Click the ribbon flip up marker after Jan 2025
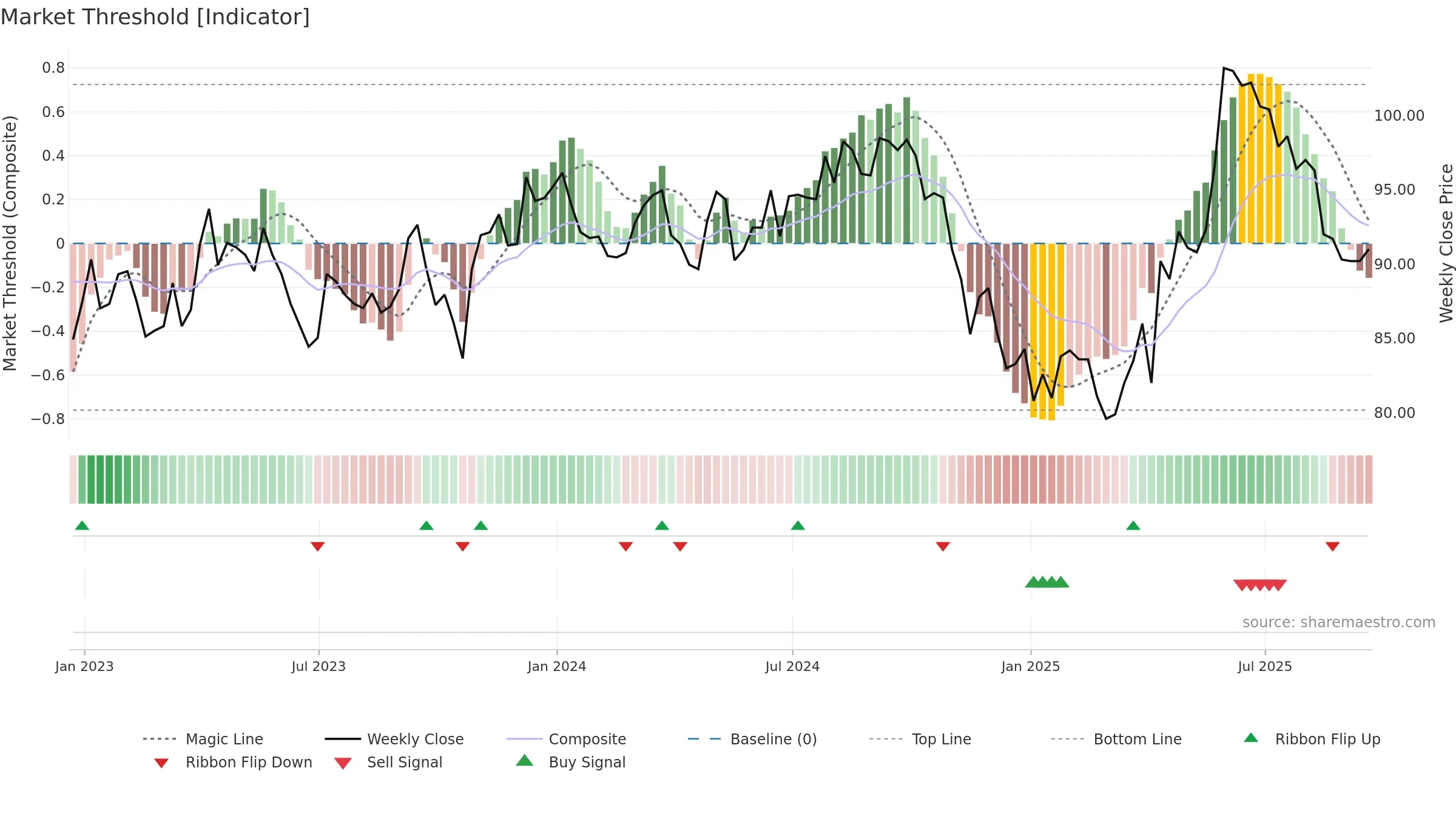This screenshot has height=819, width=1456. coord(1133,525)
